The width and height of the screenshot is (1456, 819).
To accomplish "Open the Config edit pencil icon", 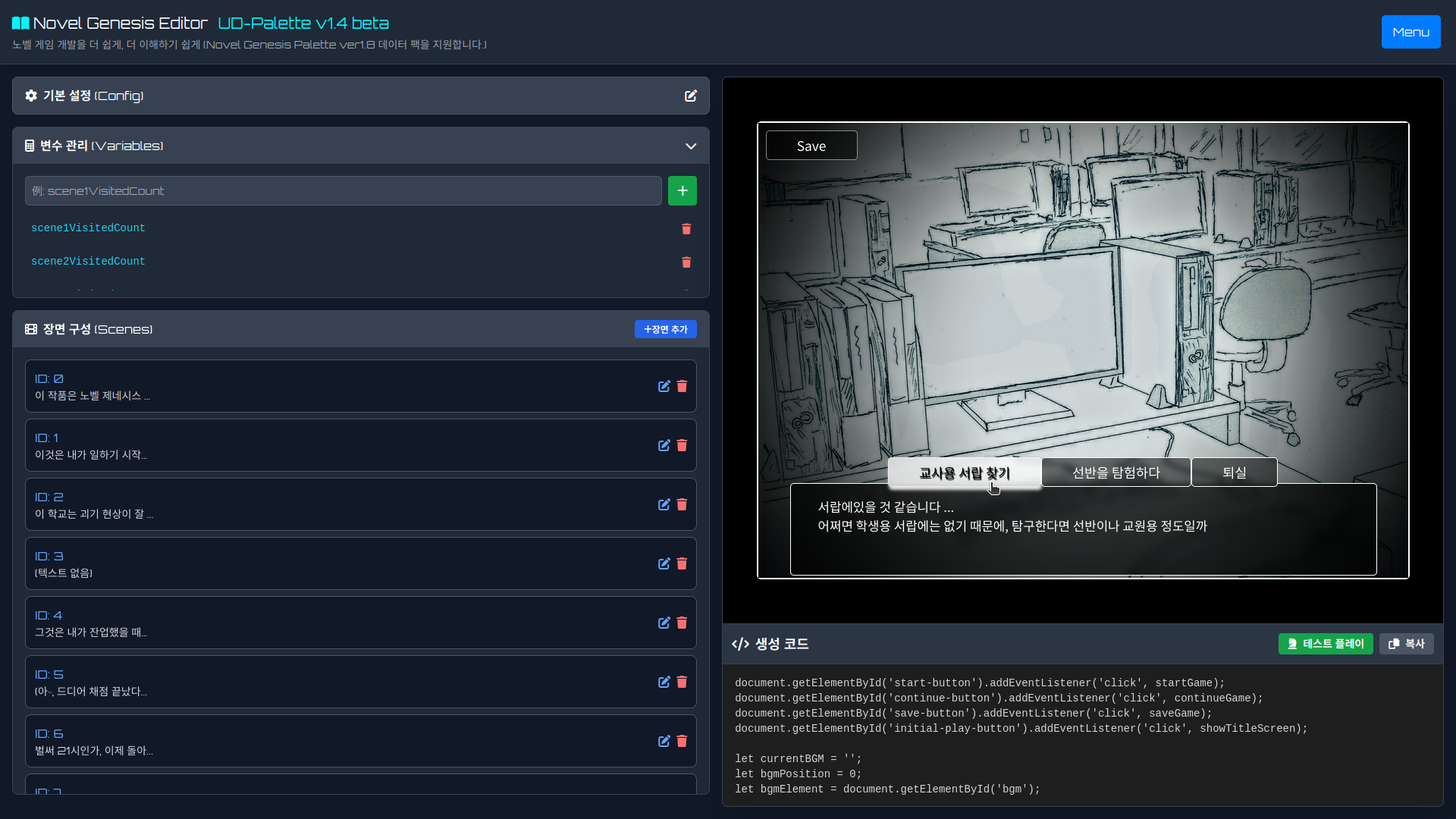I will (691, 96).
